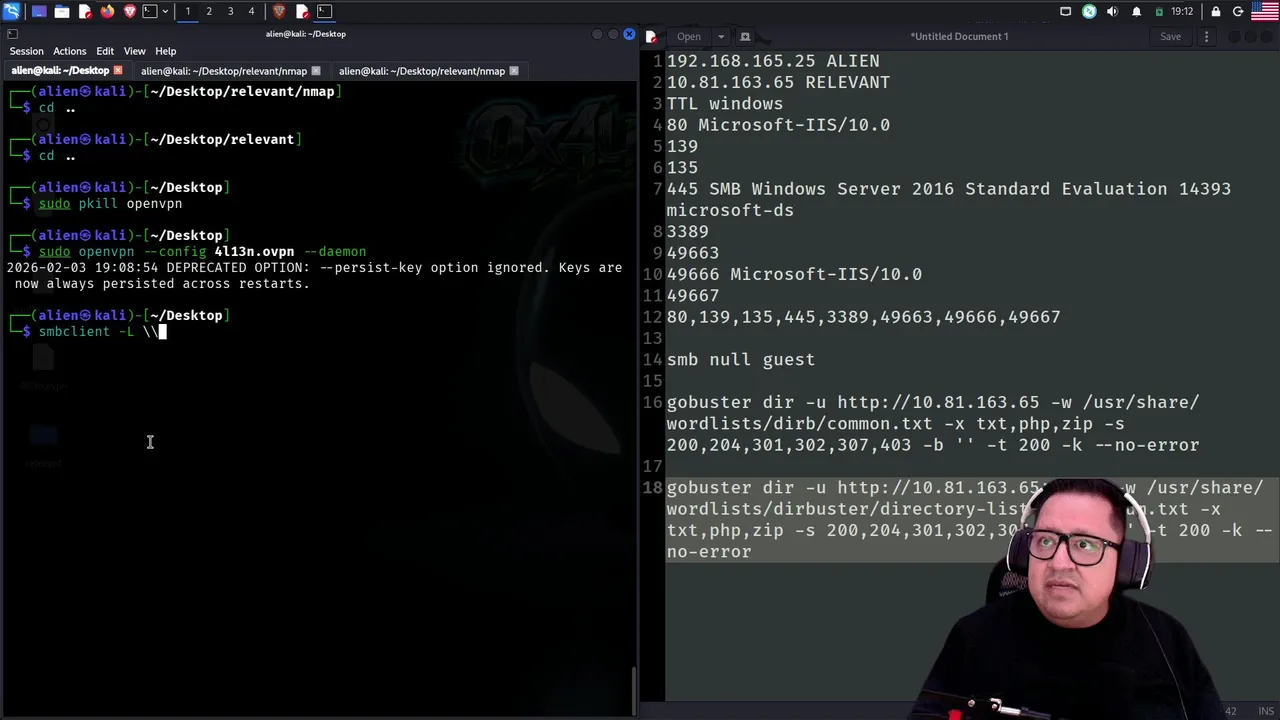The height and width of the screenshot is (720, 1280).
Task: Save the Untitled Document 1
Action: pos(1170,37)
